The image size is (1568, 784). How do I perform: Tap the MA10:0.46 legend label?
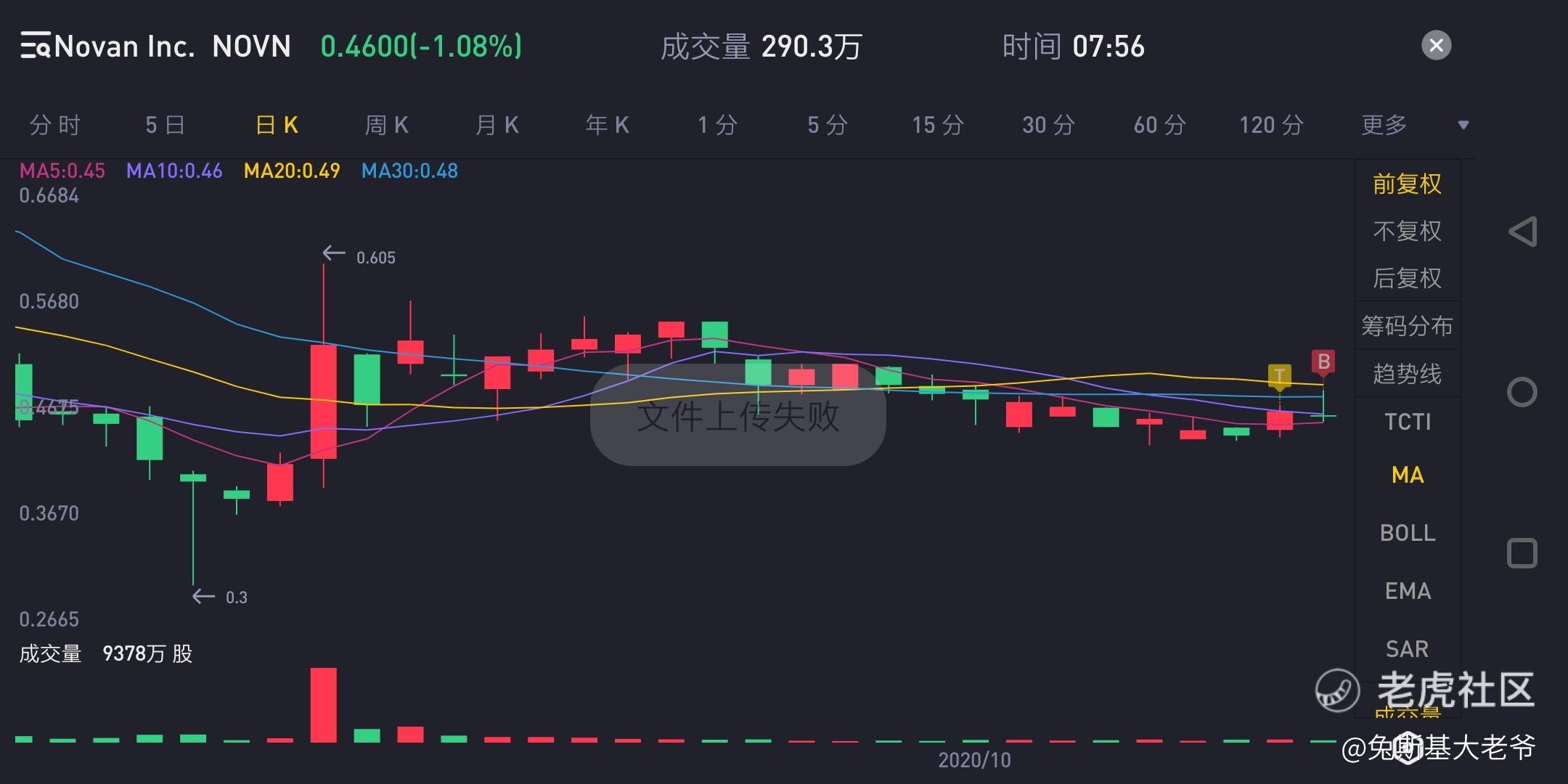(174, 171)
